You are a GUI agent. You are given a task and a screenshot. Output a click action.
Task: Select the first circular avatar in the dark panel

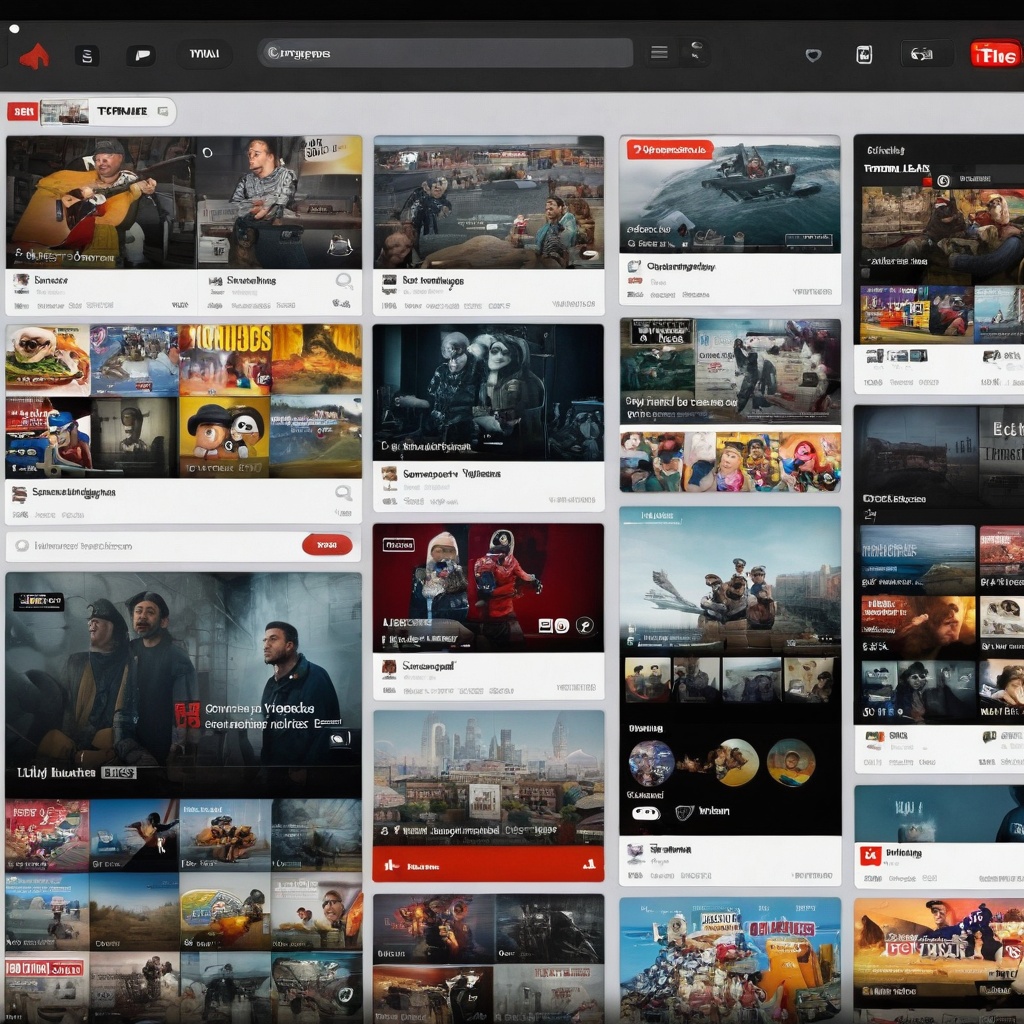click(x=650, y=762)
